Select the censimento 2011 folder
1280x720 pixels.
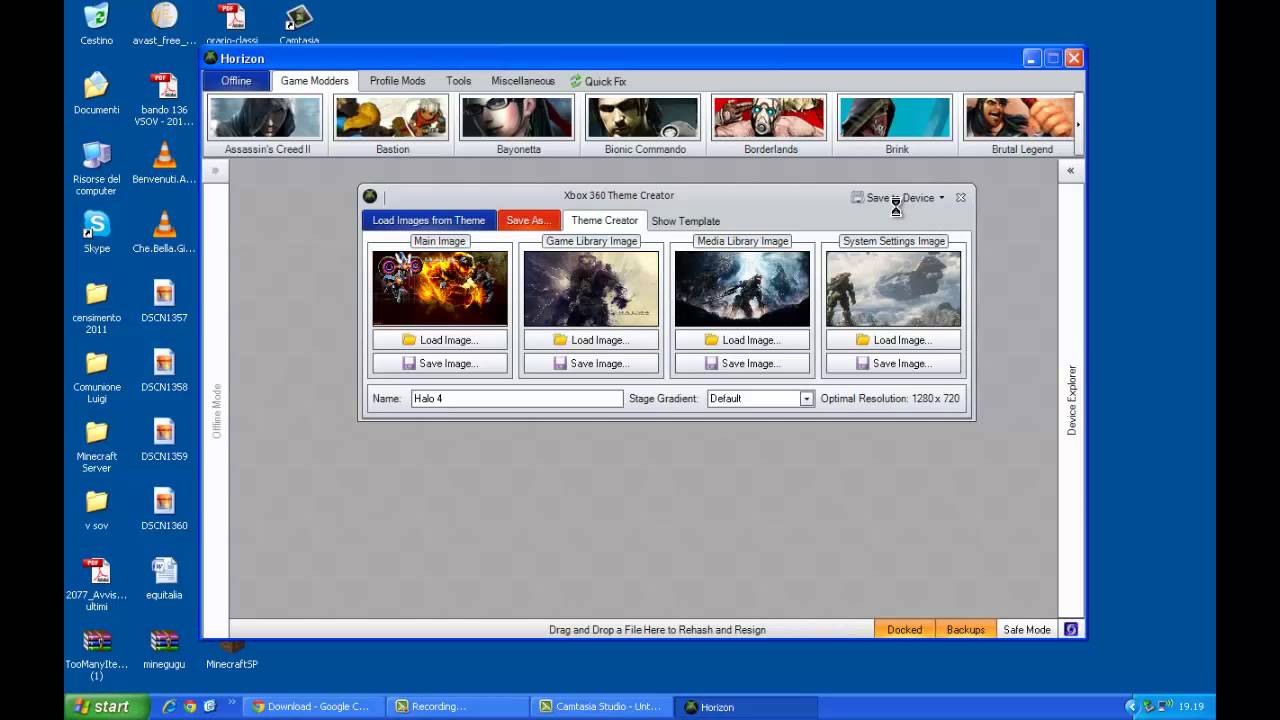coord(96,306)
